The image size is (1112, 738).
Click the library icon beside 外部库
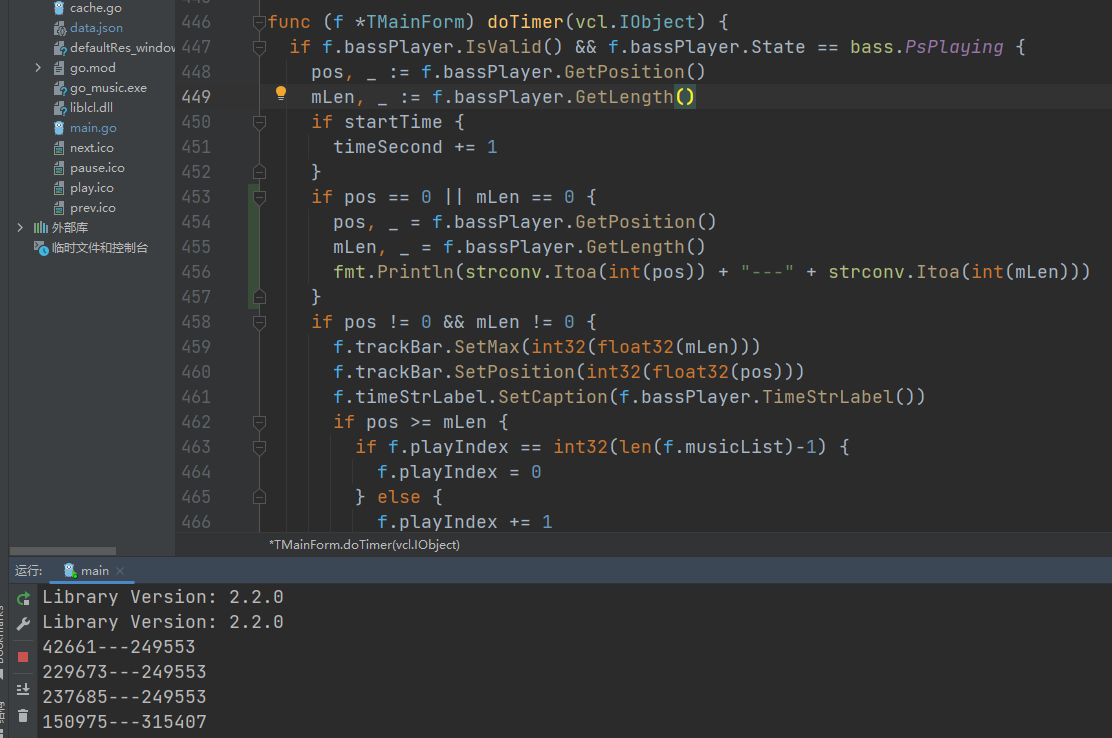(41, 228)
